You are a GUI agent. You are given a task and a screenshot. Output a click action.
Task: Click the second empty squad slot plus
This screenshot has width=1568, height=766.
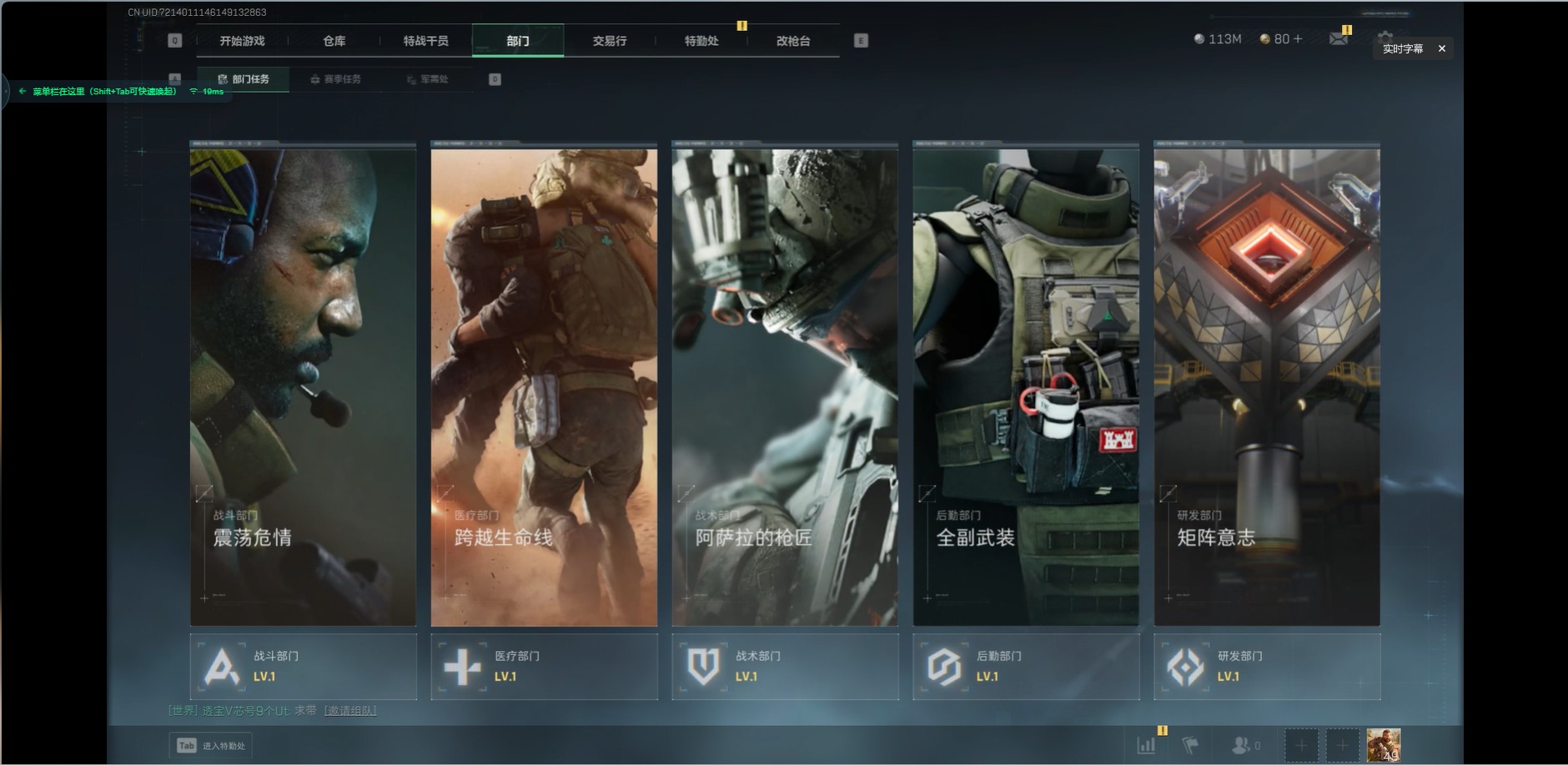(1342, 745)
